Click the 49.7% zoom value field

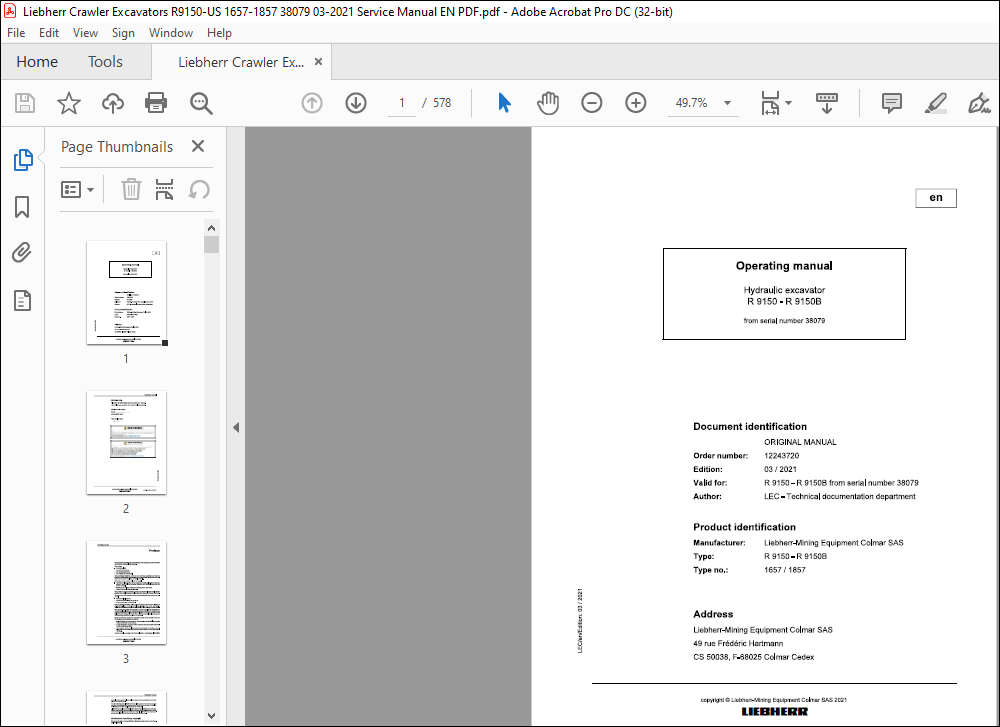click(x=691, y=103)
